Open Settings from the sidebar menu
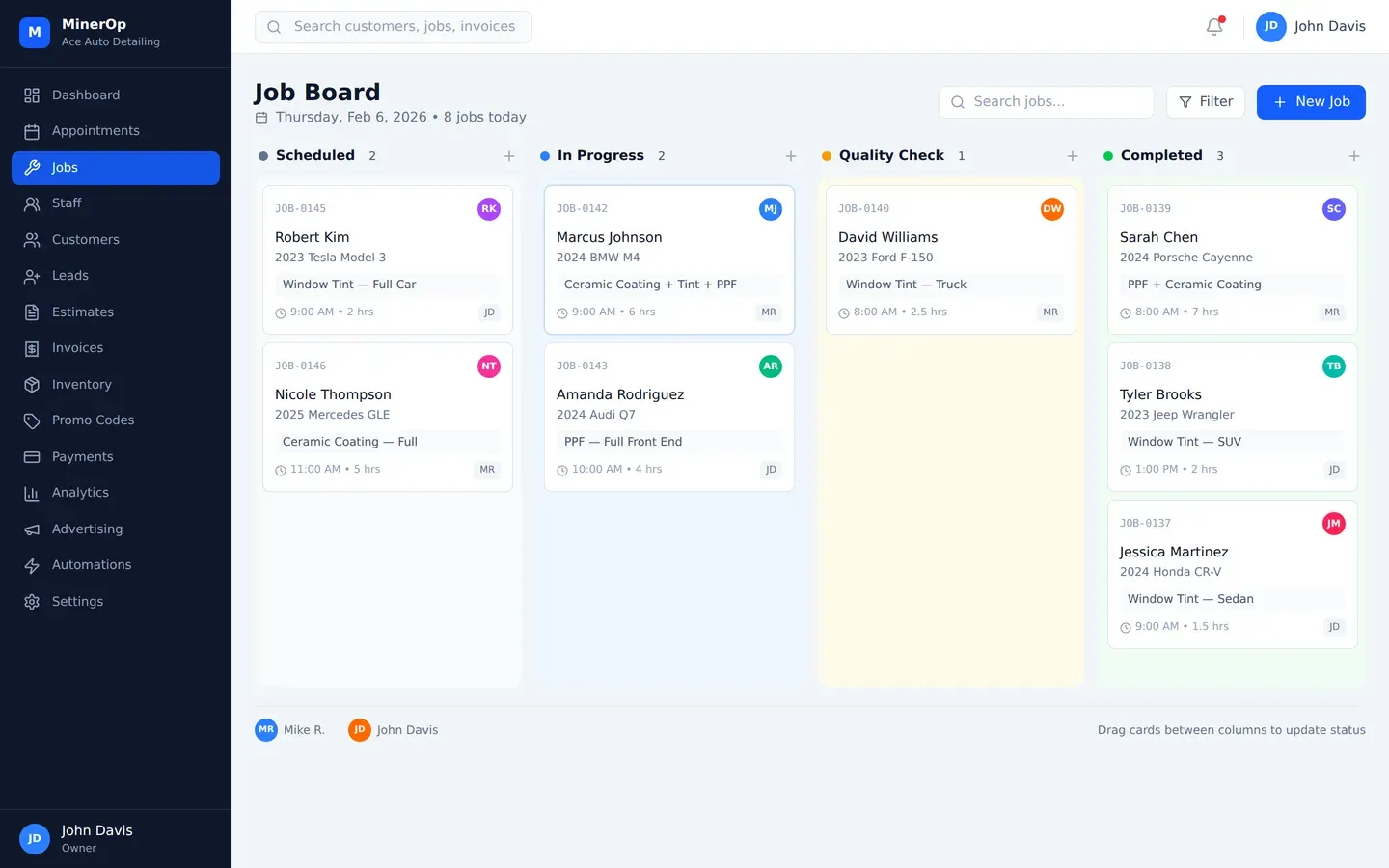Image resolution: width=1389 pixels, height=868 pixels. (x=77, y=601)
